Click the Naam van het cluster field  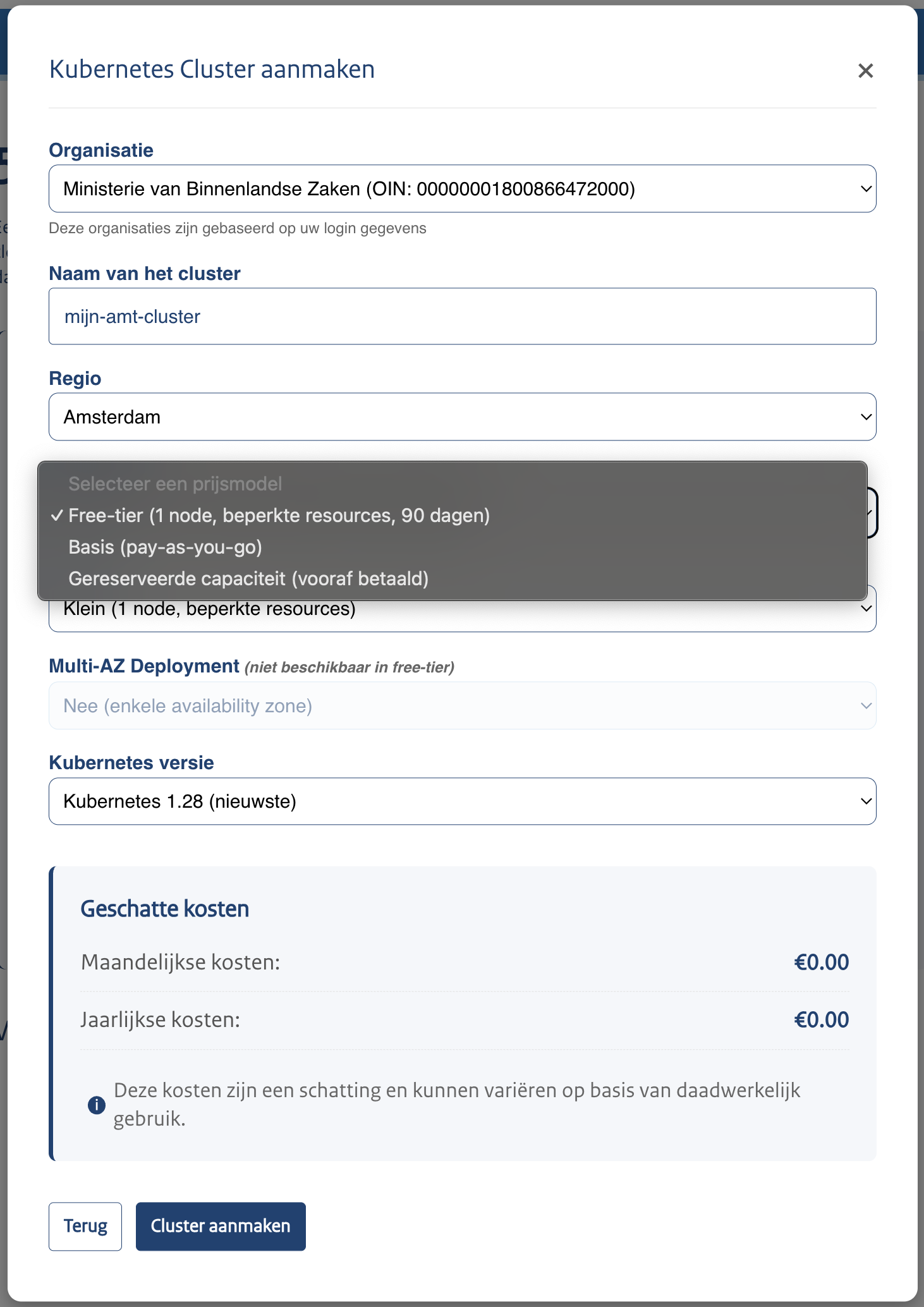(461, 316)
